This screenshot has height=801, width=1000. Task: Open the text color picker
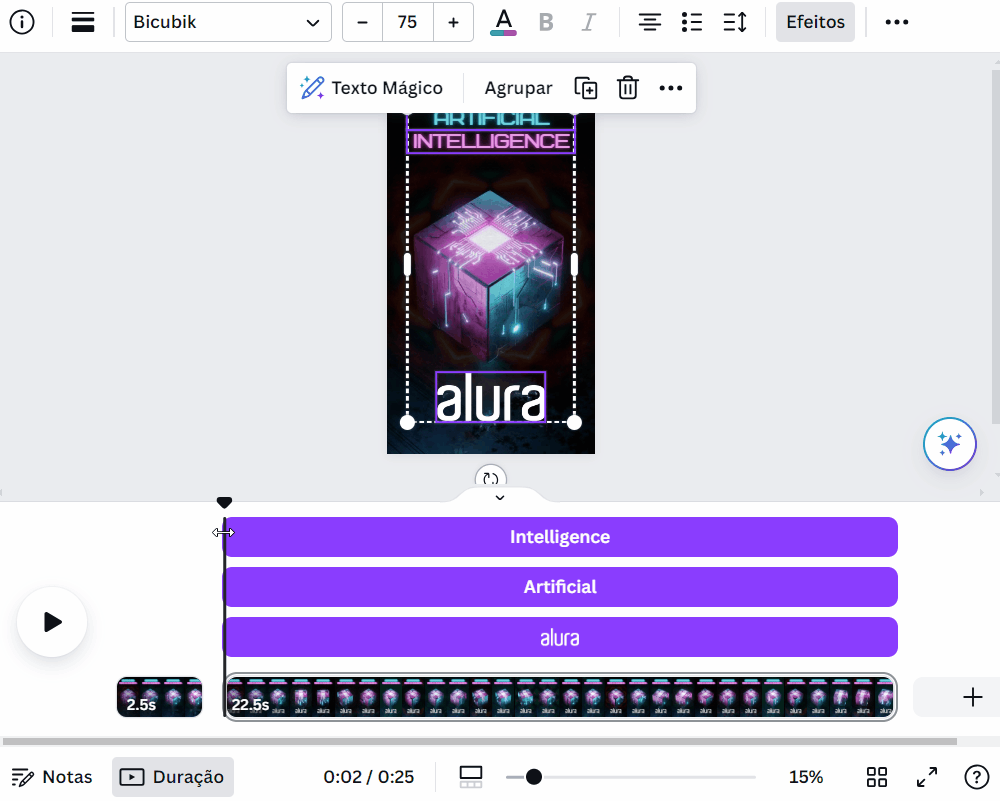(503, 22)
